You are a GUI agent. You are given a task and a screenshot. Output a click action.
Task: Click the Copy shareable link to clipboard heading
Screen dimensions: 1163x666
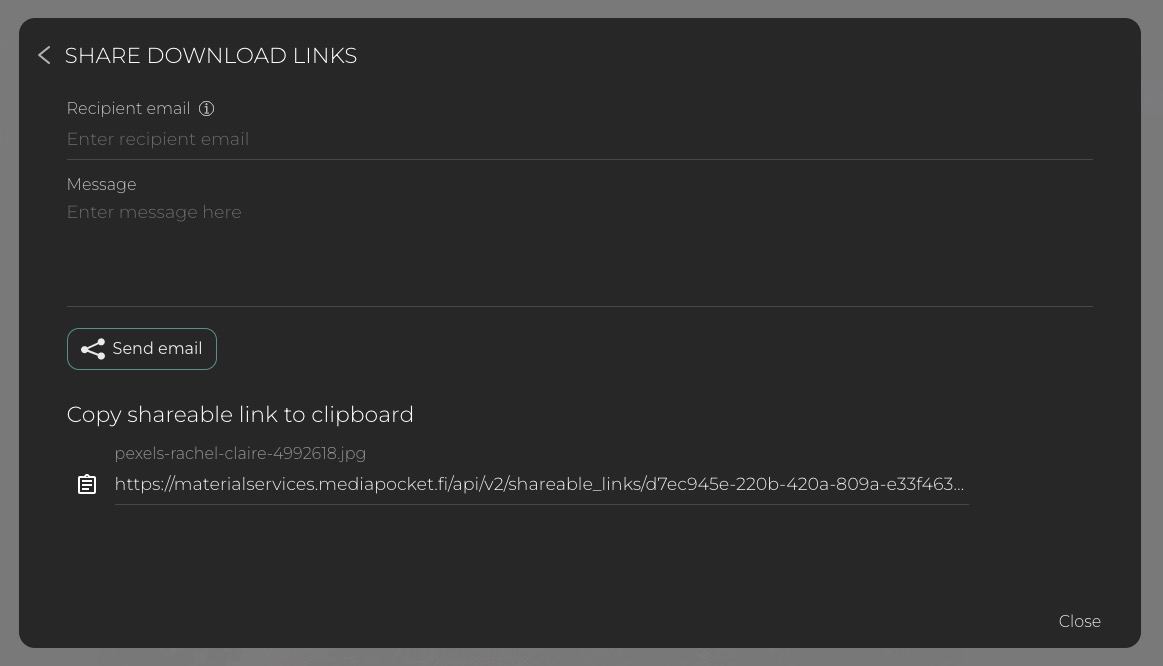click(240, 414)
